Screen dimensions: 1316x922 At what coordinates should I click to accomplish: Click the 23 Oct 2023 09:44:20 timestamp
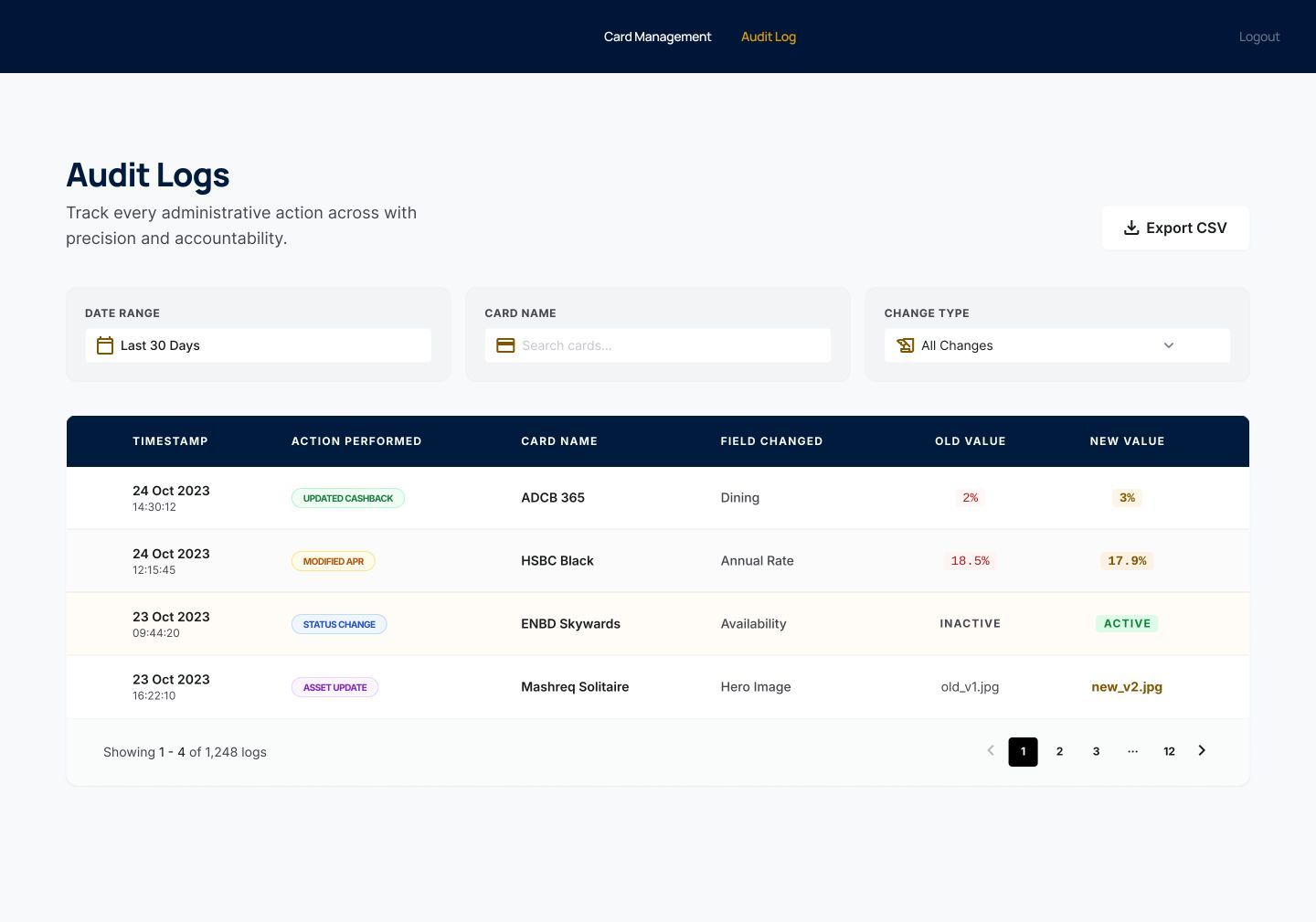click(171, 624)
